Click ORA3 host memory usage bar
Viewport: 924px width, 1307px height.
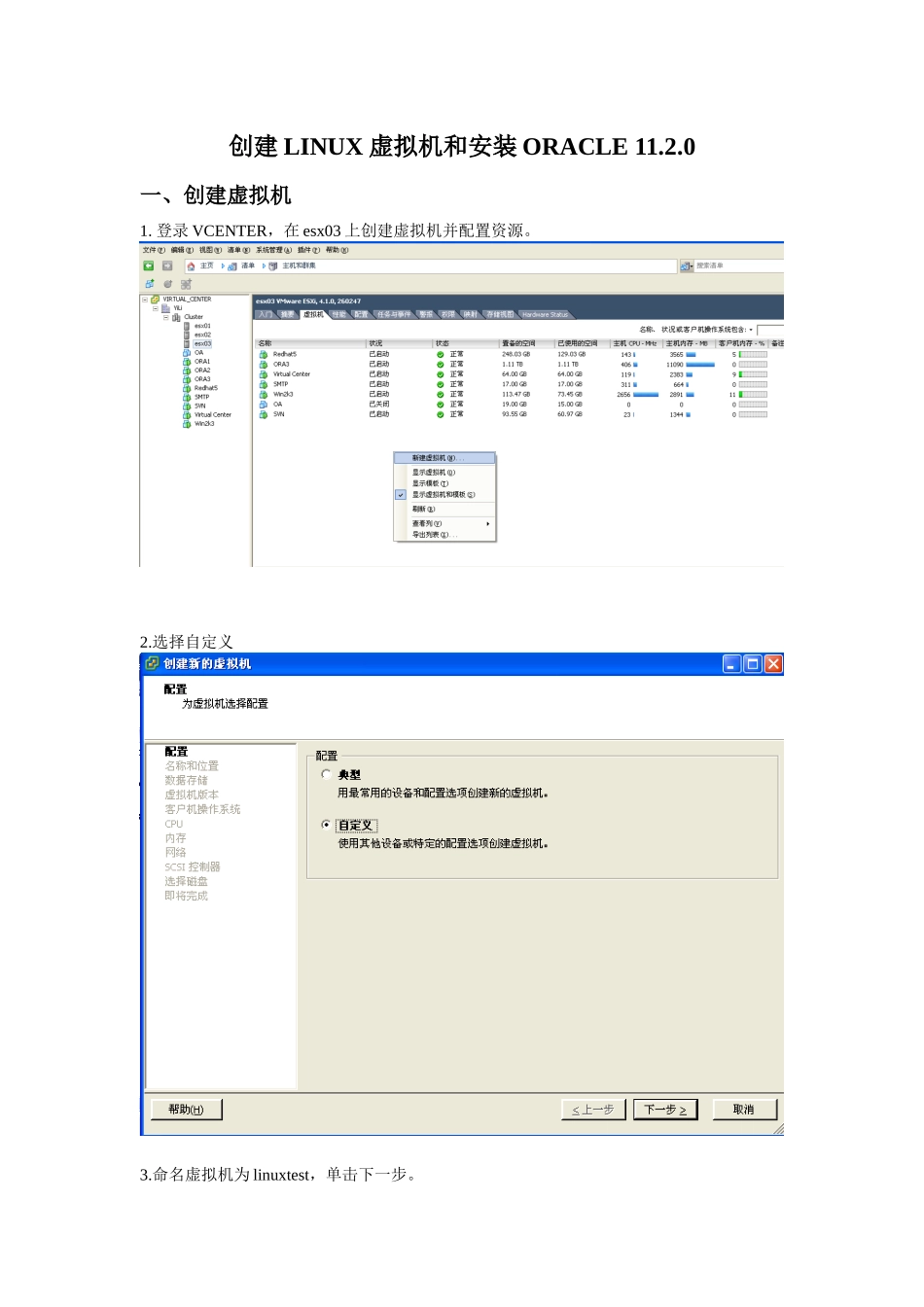[x=700, y=365]
